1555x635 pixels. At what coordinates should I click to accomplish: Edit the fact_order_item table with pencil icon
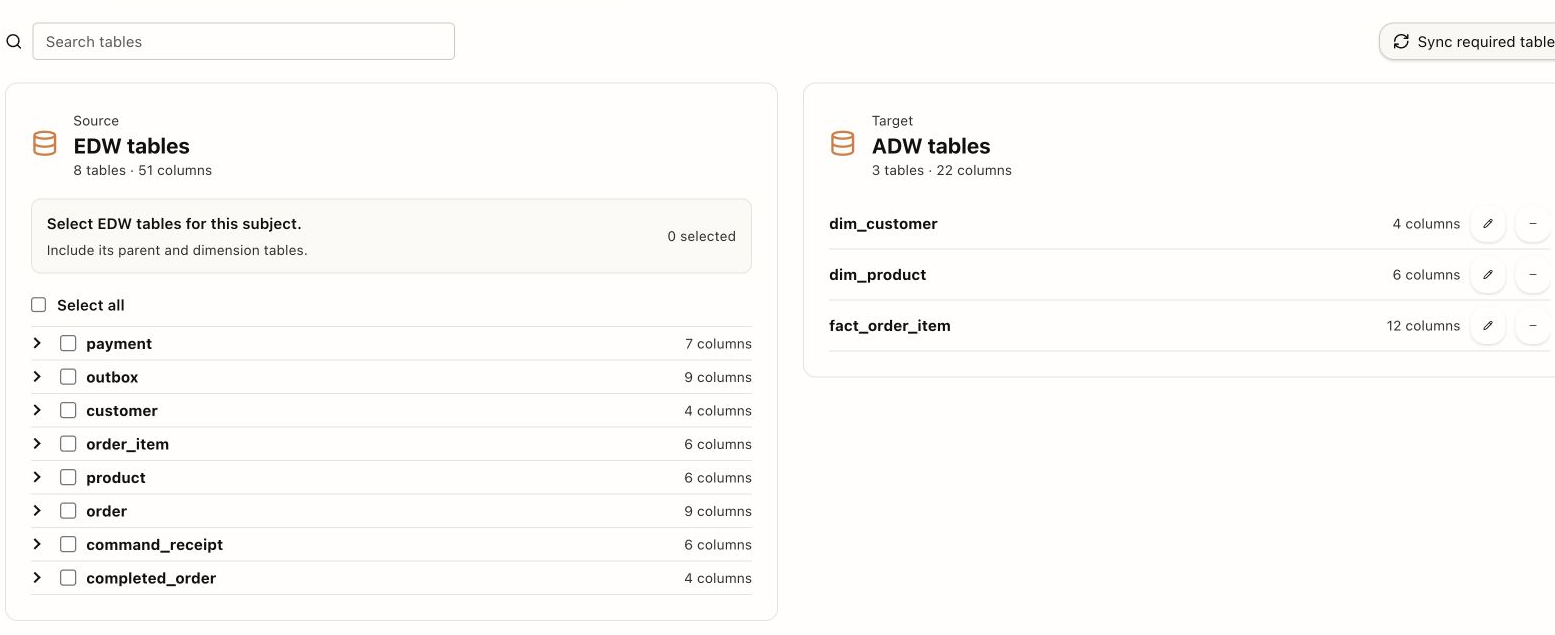point(1488,326)
